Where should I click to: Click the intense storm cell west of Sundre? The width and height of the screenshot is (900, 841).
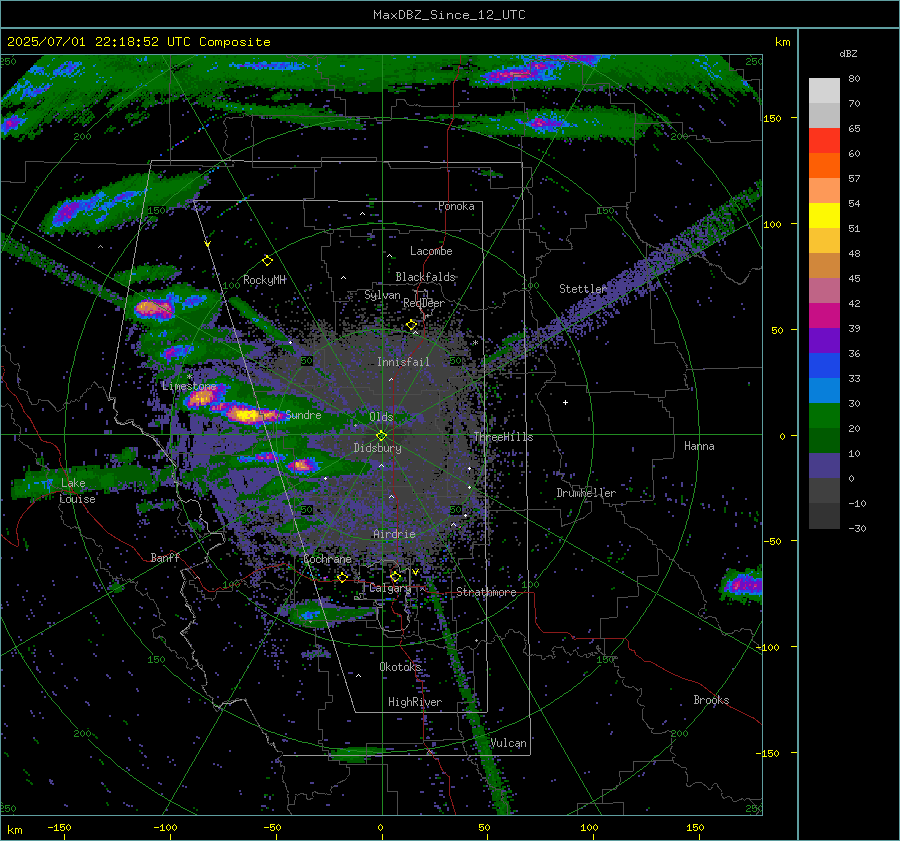[x=247, y=414]
